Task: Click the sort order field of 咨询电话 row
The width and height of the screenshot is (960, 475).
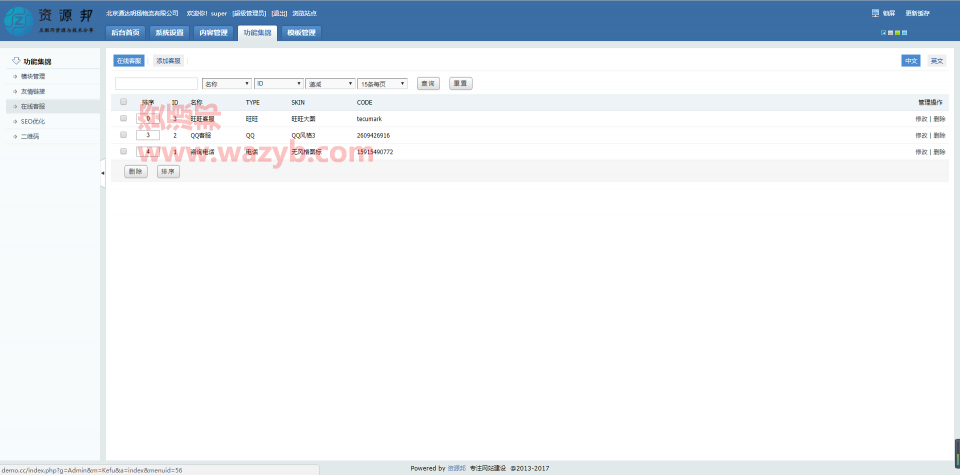Action: (148, 152)
